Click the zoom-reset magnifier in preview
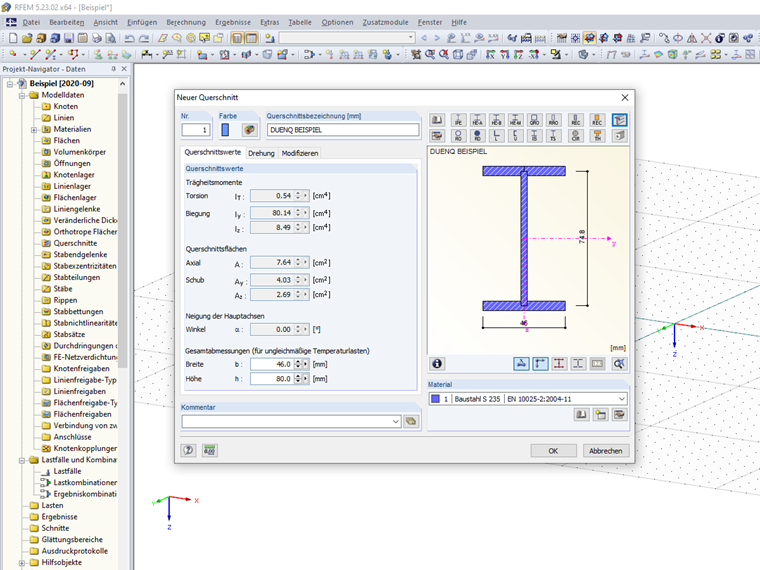Screen dimensions: 760x570 [x=619, y=364]
